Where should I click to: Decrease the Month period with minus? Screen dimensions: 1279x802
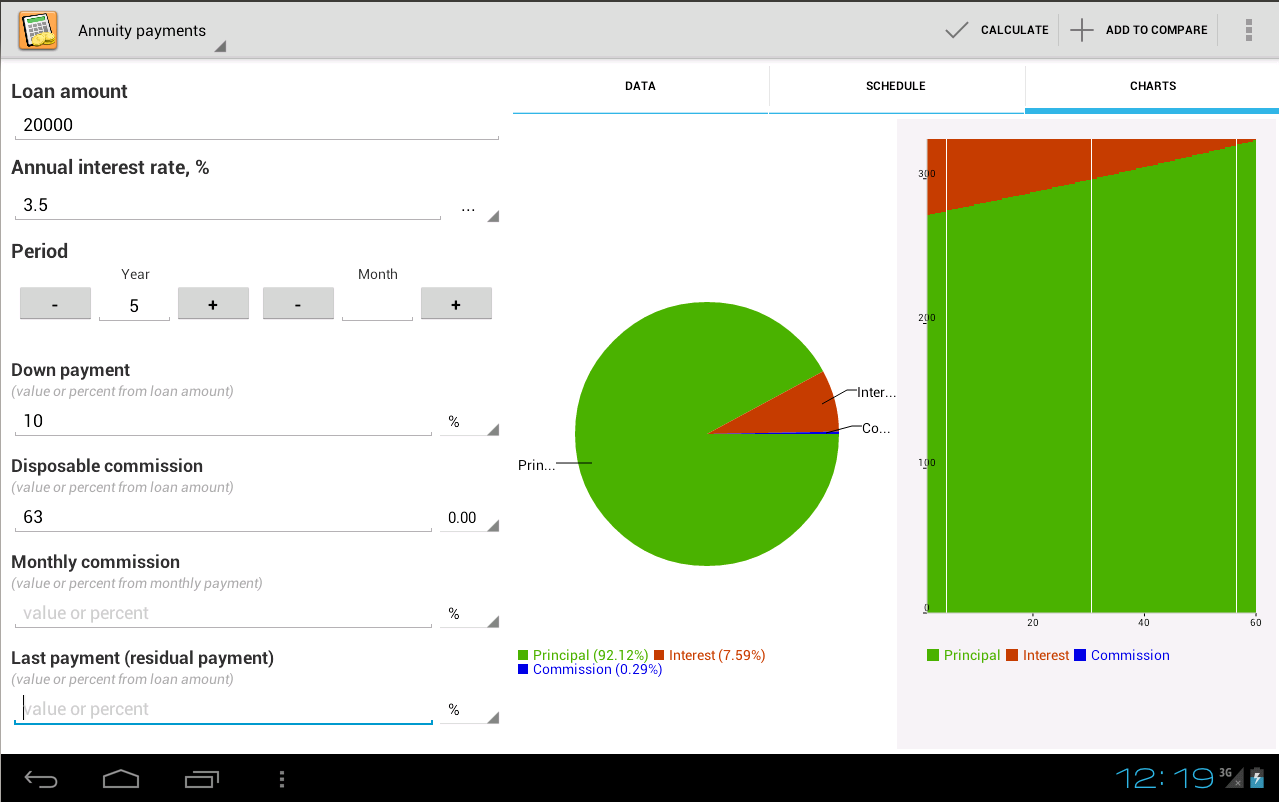[298, 304]
